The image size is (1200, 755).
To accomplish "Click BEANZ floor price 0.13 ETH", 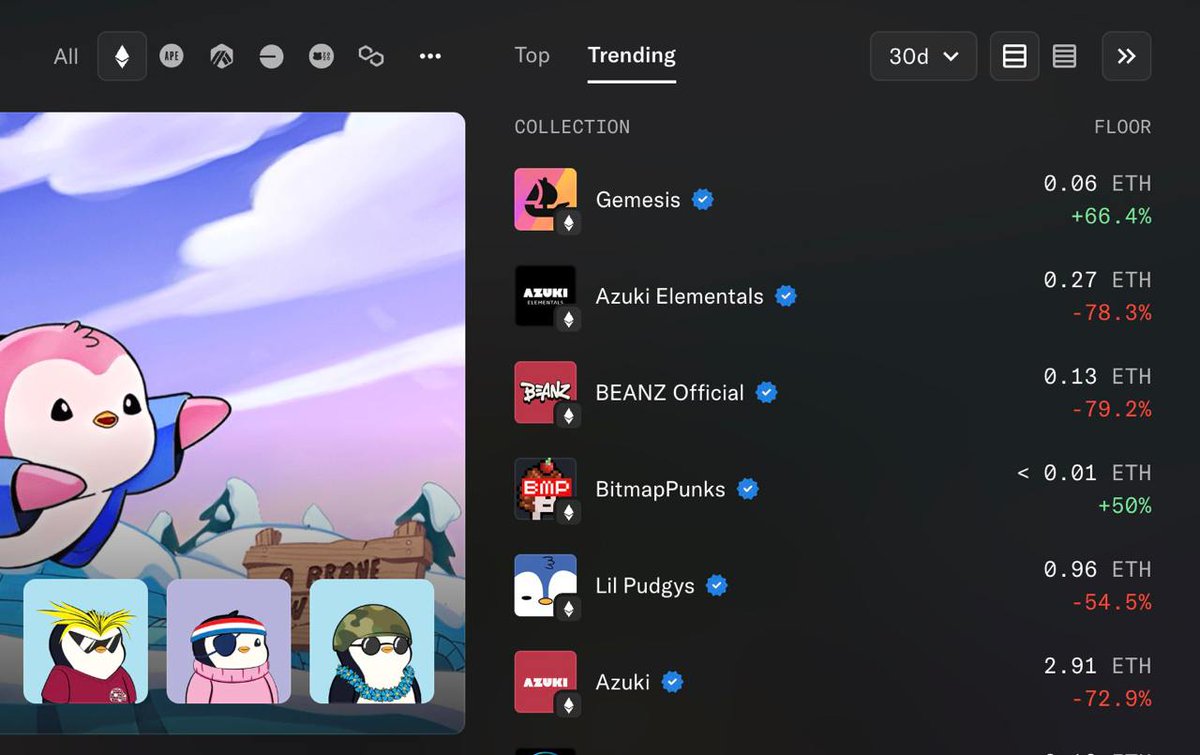I will (x=1097, y=376).
